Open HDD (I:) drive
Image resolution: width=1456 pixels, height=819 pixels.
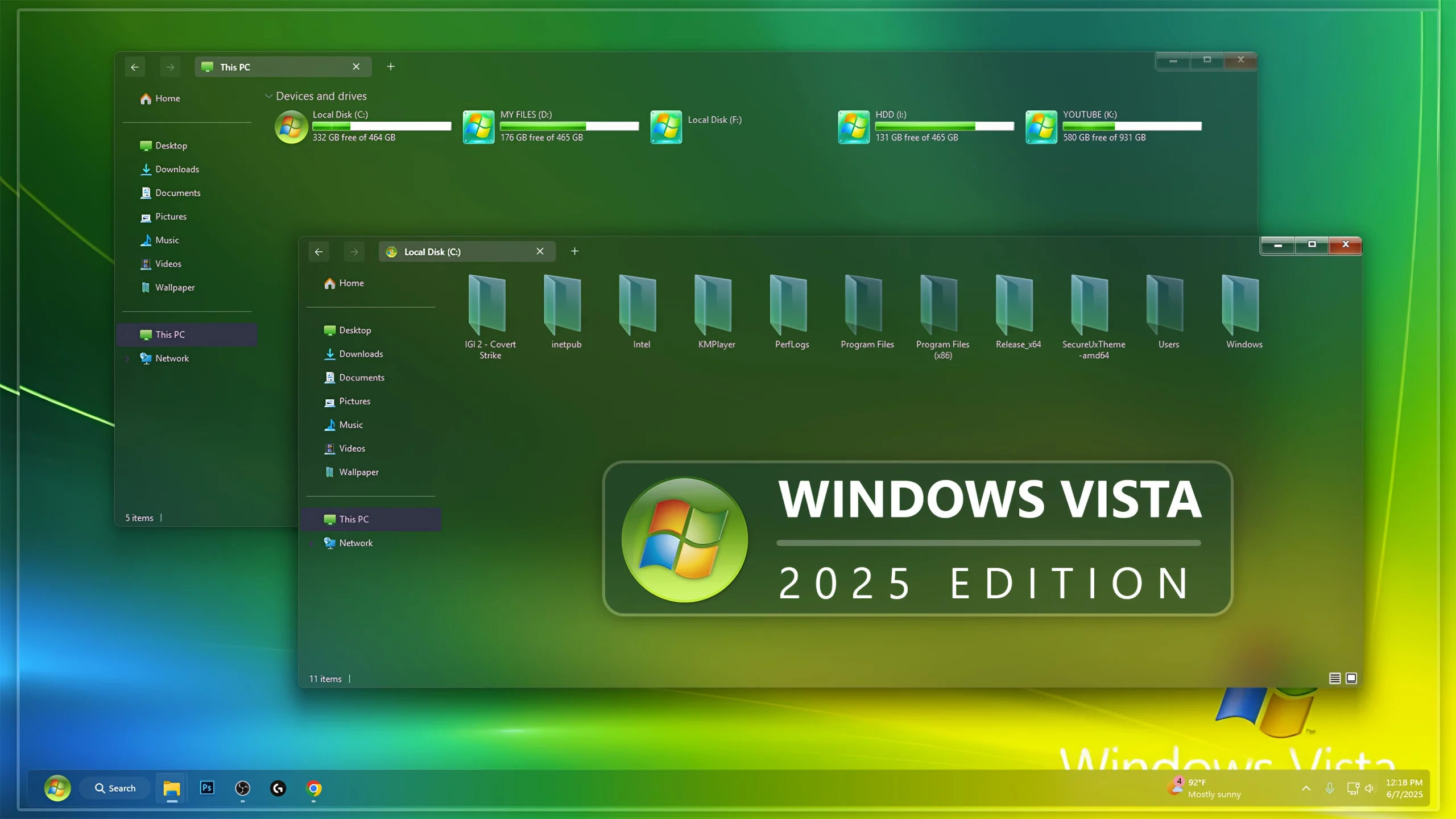click(926, 126)
